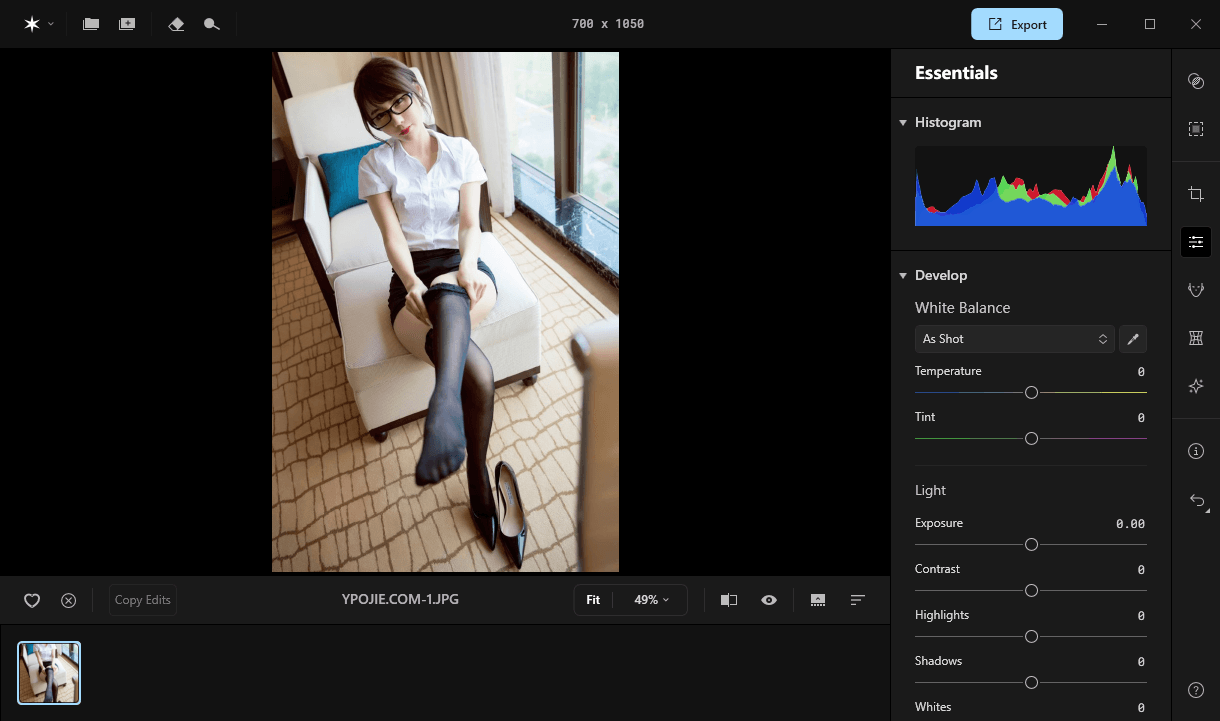Open the As Shot white balance dropdown

click(1014, 339)
